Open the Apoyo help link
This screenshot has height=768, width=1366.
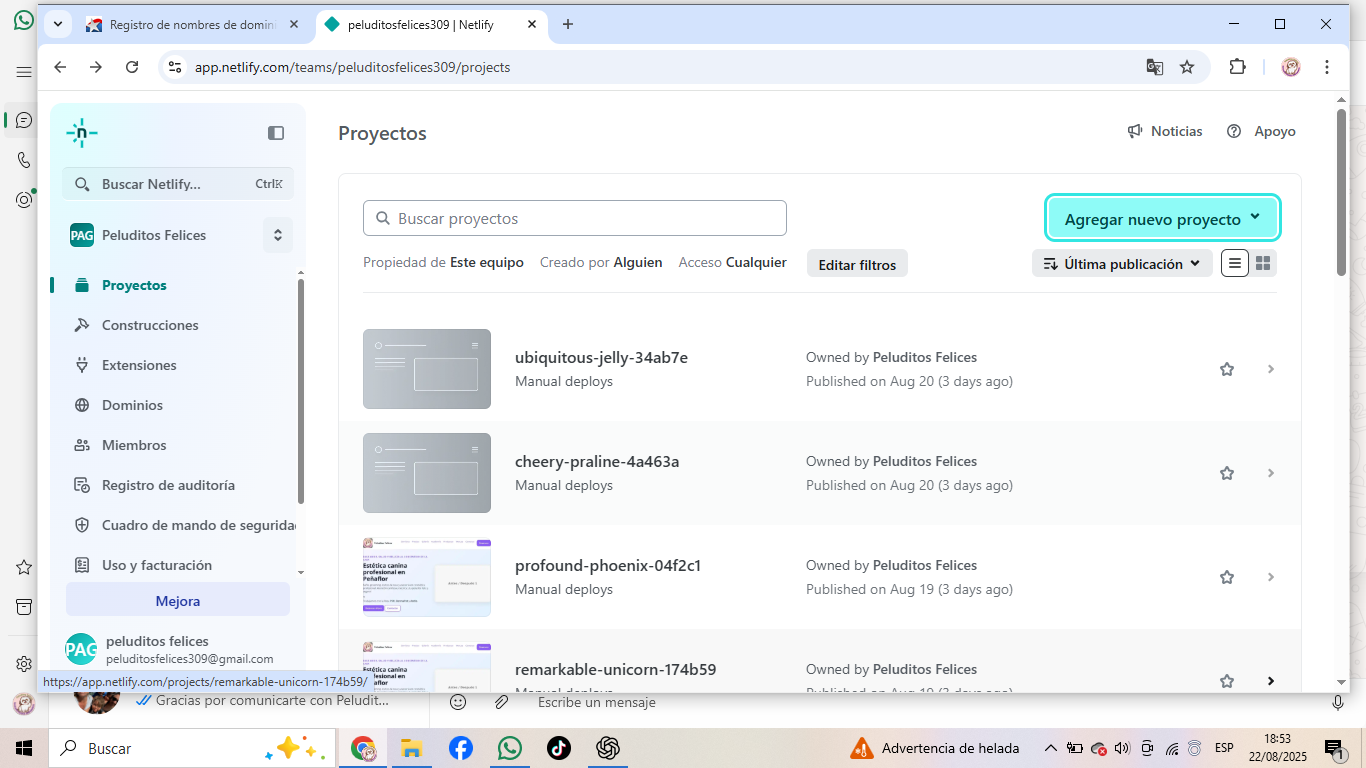(1261, 131)
